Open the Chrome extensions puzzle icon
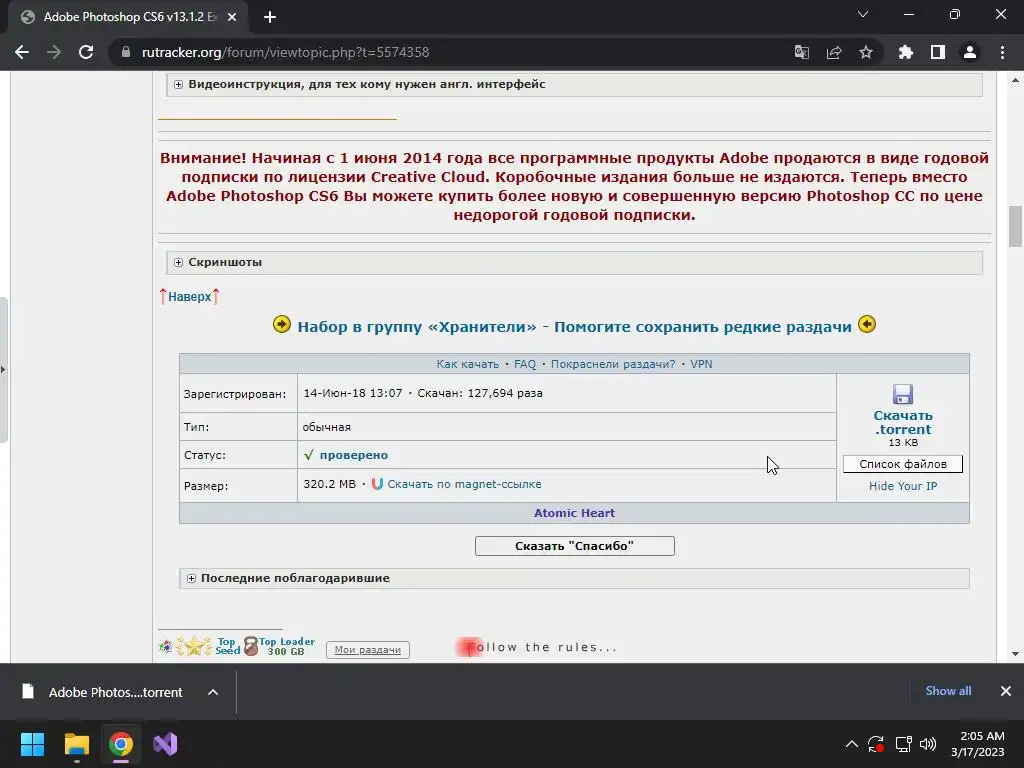 (x=906, y=52)
